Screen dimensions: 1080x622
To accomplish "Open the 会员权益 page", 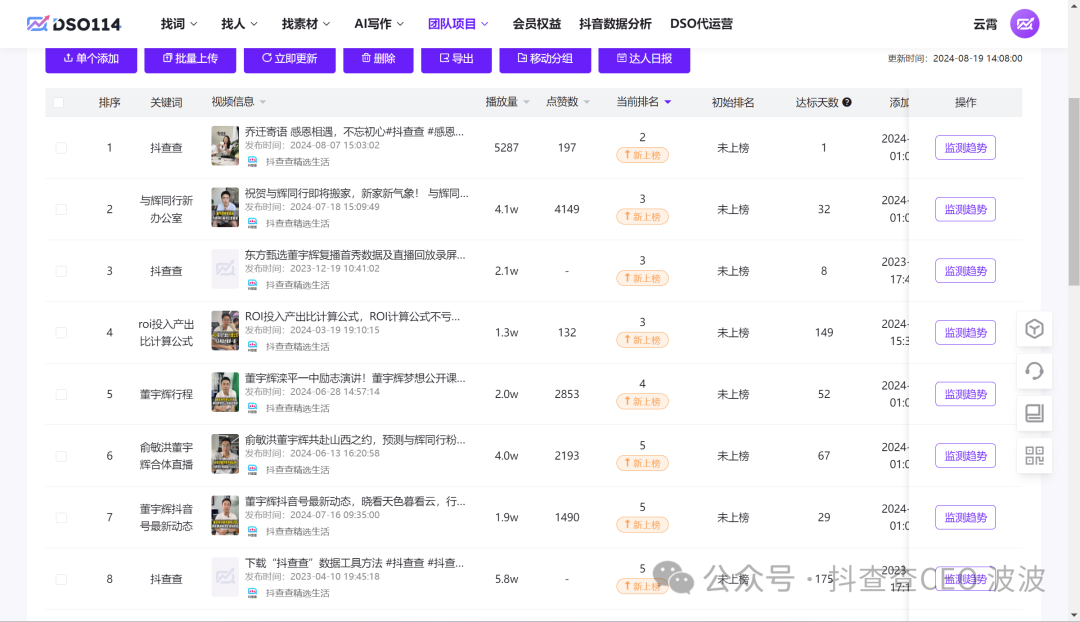I will 537,24.
